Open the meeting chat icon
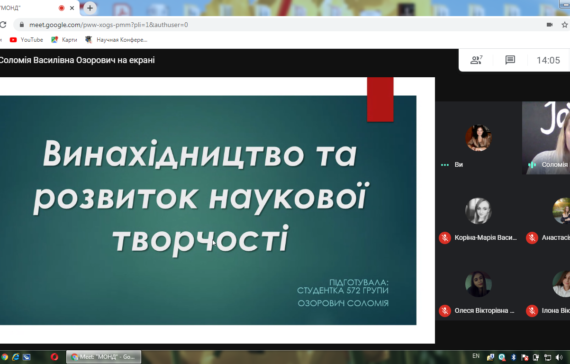Screen dimensions: 570x364 (510, 60)
